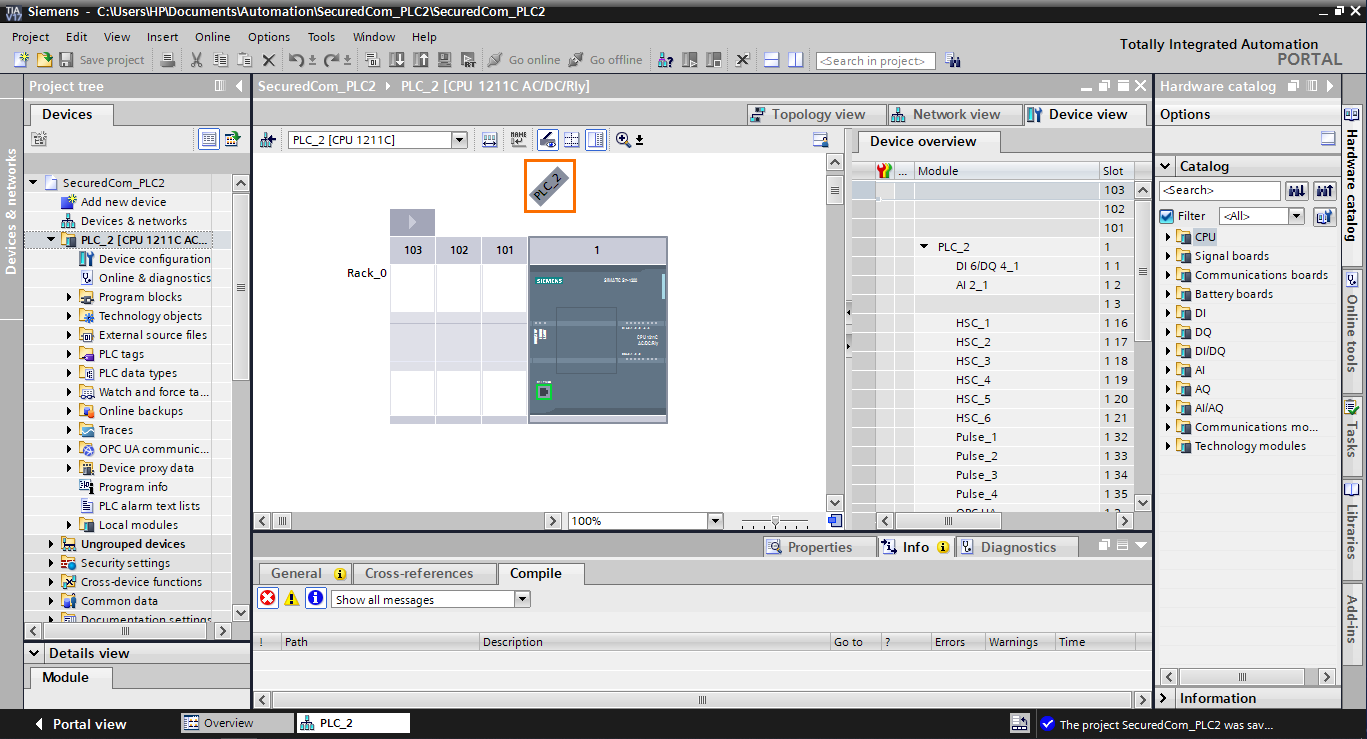Open the Properties tab
The image size is (1367, 739).
coord(819,547)
